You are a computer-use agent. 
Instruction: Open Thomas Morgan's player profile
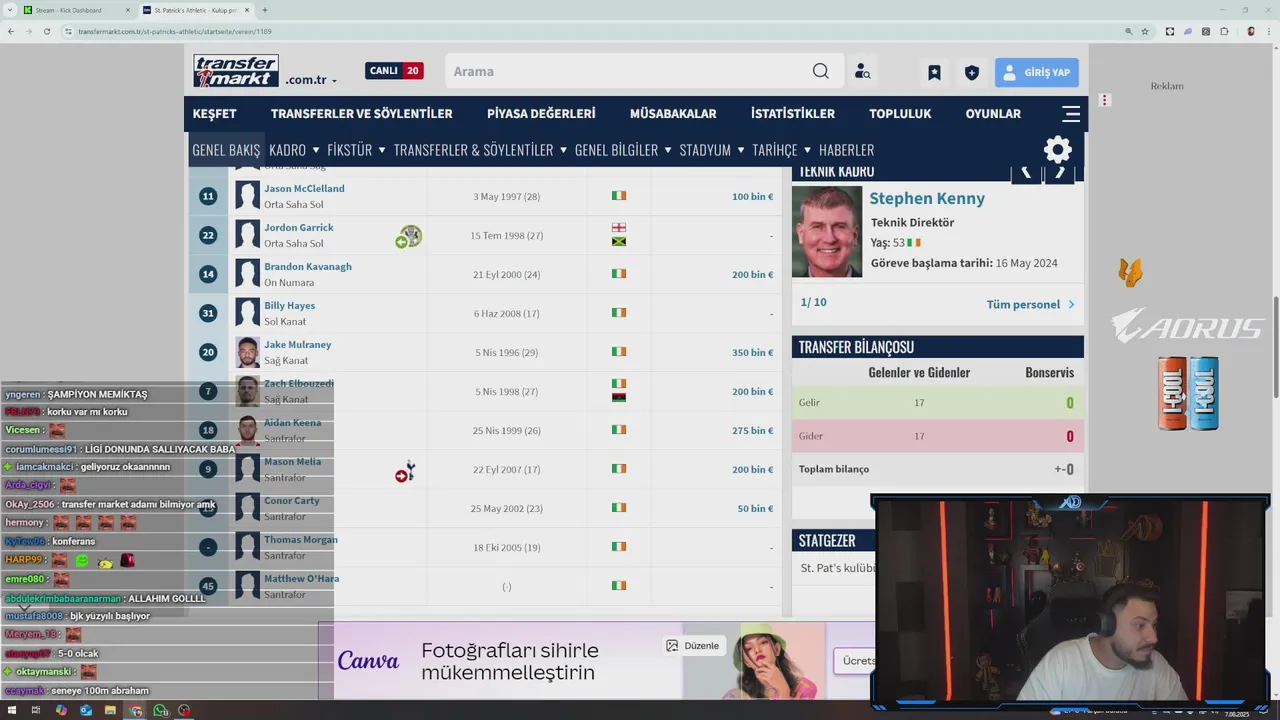301,539
